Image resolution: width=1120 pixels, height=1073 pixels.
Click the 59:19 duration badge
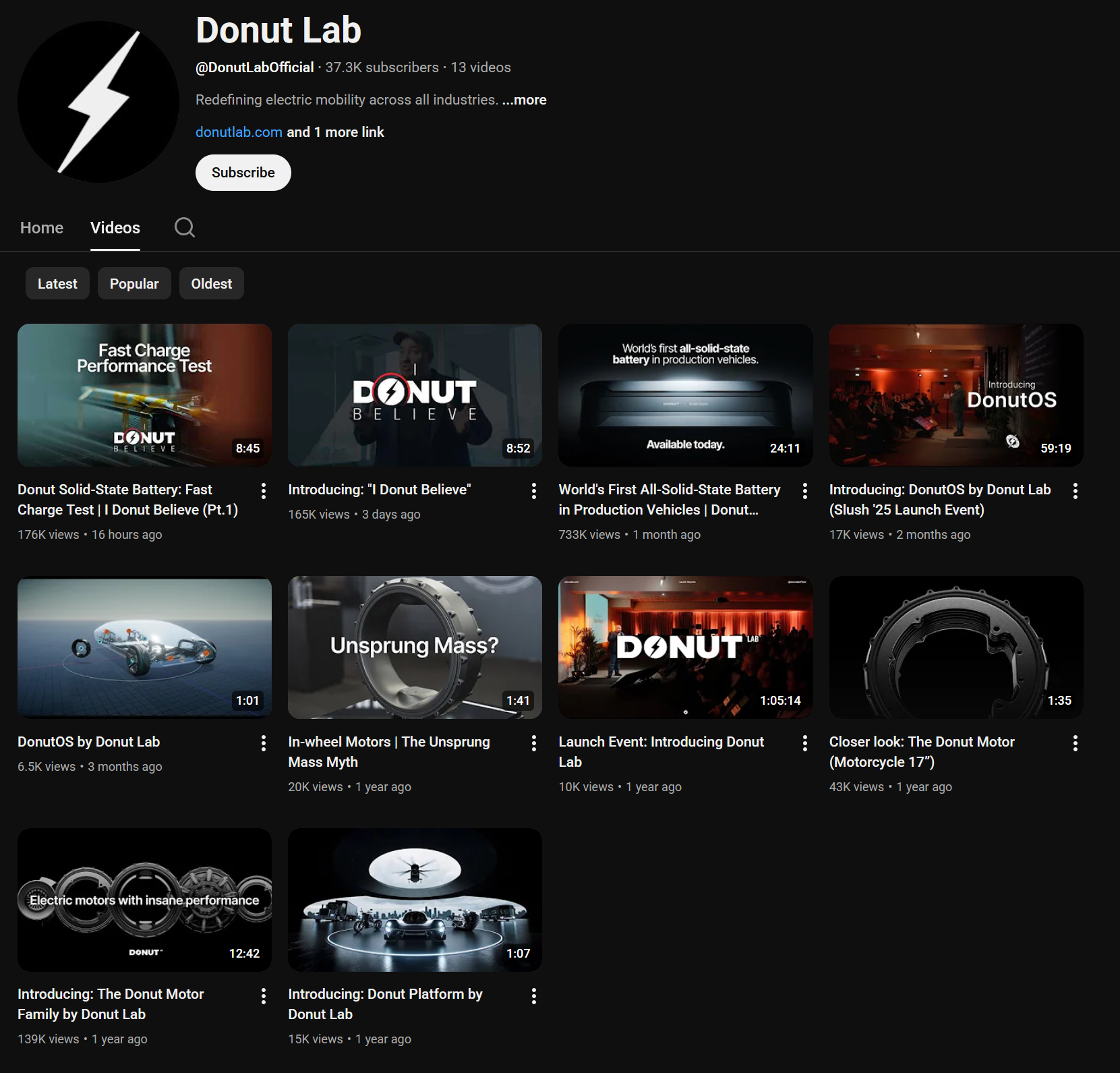(x=1056, y=448)
